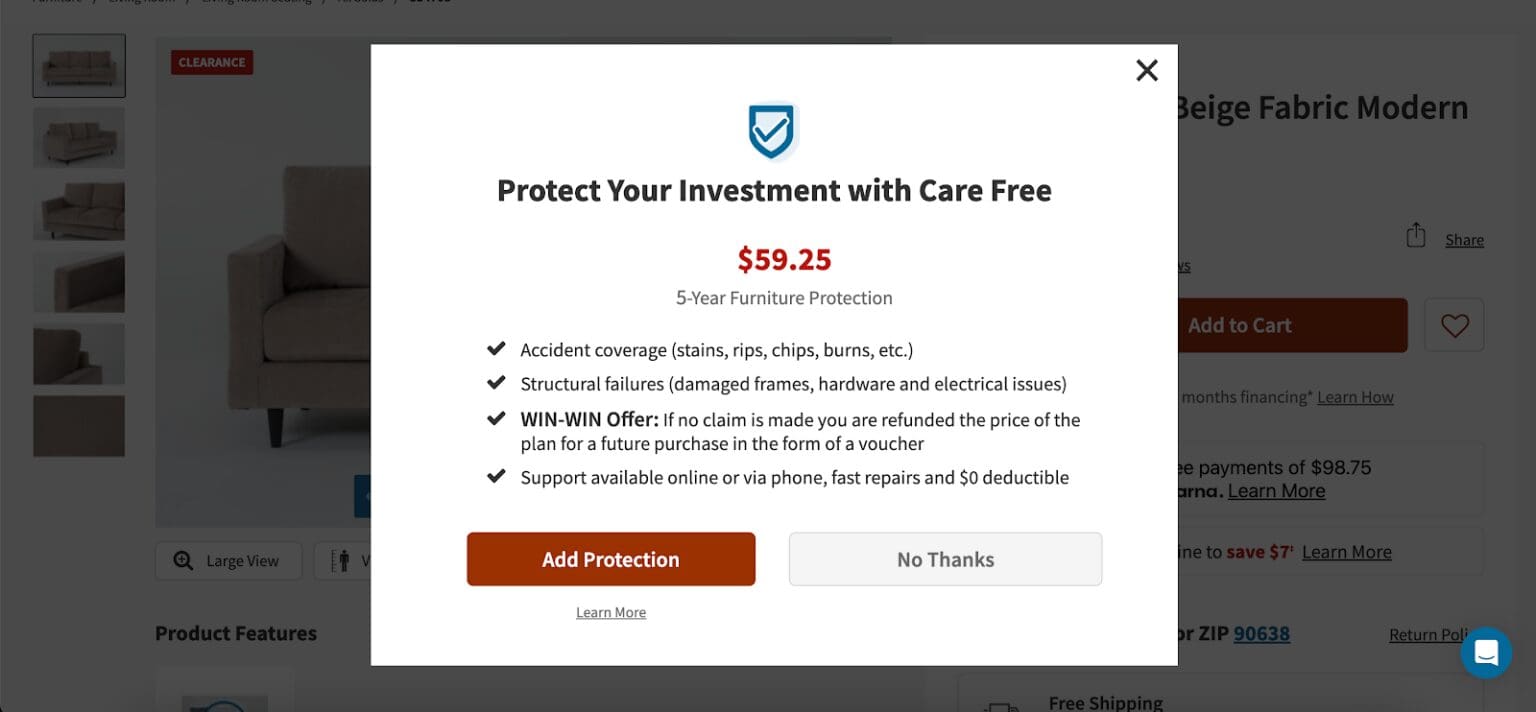Viewport: 1536px width, 712px height.
Task: Toggle the heart wishlist icon
Action: tap(1454, 325)
